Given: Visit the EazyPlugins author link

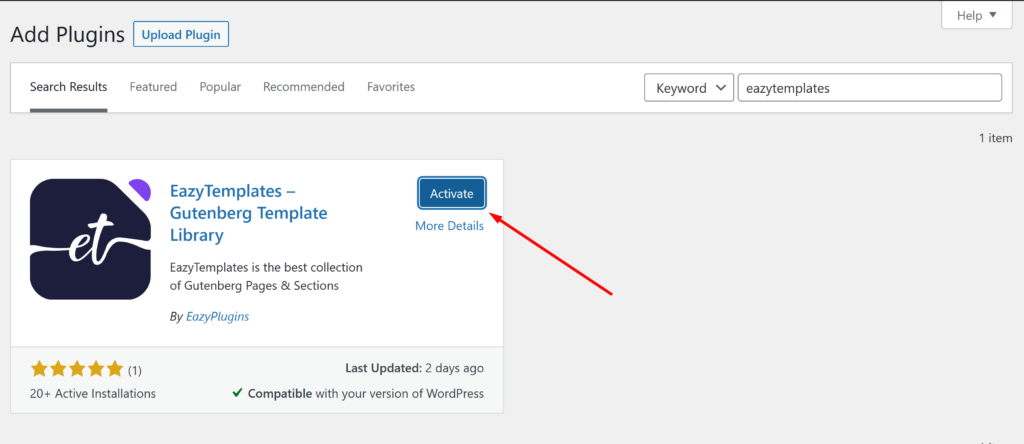Looking at the screenshot, I should (x=217, y=317).
